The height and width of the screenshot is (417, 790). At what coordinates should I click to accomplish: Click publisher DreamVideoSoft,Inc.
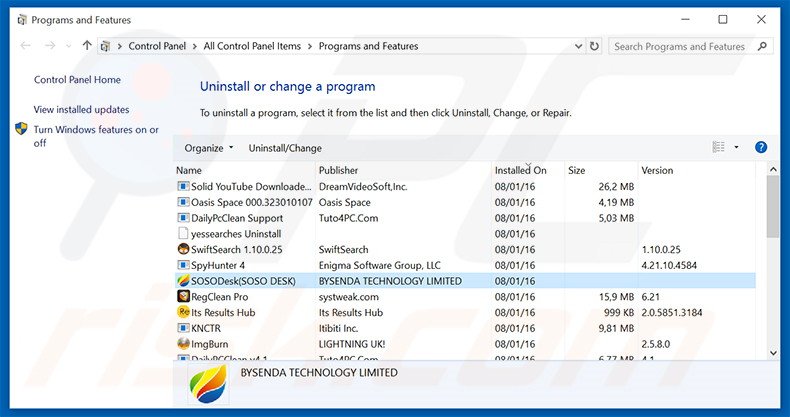[x=363, y=186]
